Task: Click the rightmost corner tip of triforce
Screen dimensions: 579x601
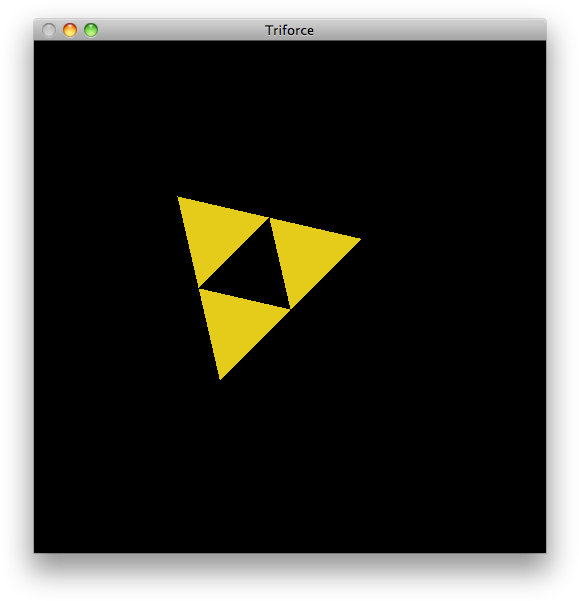Action: [x=360, y=240]
